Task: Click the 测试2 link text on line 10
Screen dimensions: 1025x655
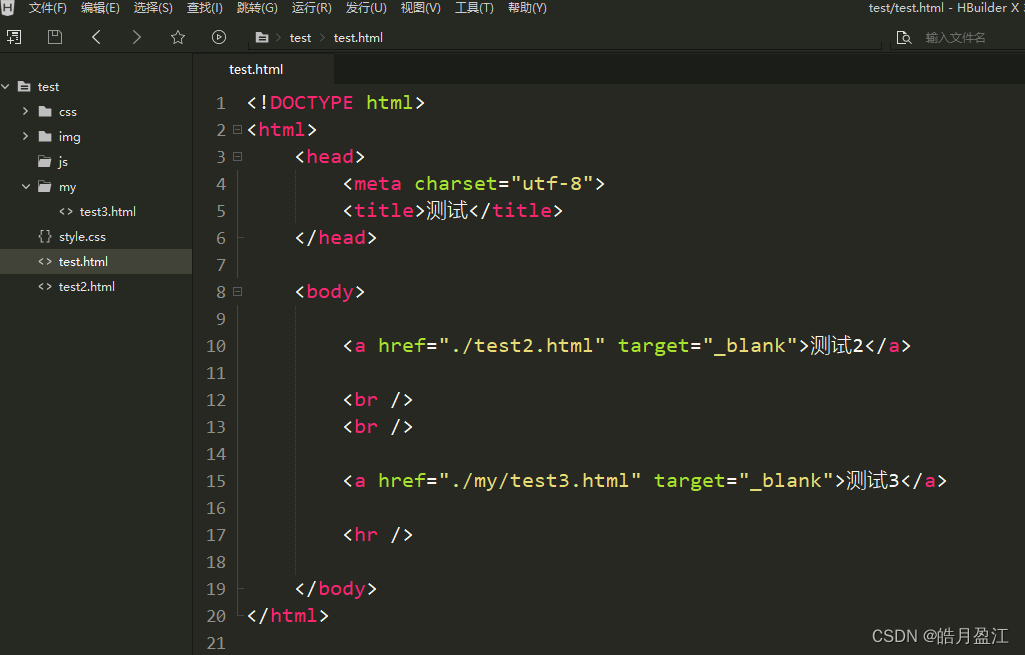Action: [837, 345]
